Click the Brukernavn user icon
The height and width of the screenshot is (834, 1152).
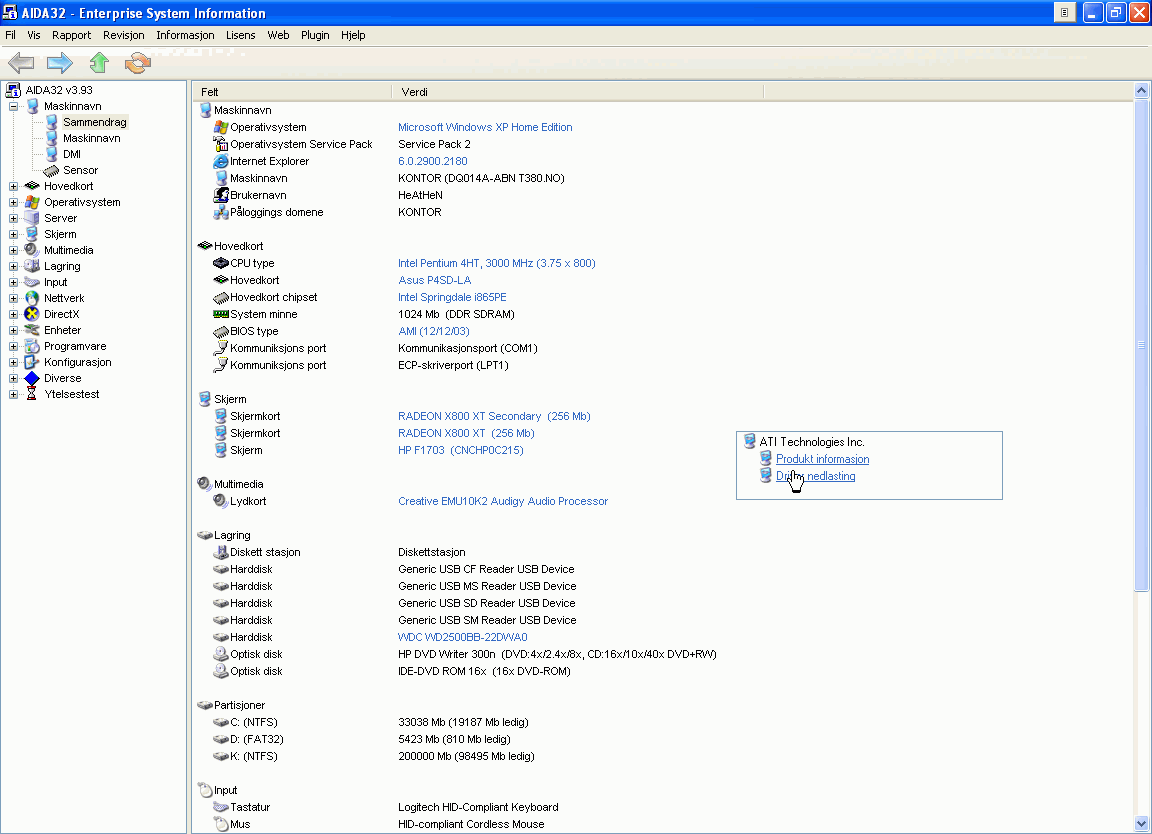(220, 195)
